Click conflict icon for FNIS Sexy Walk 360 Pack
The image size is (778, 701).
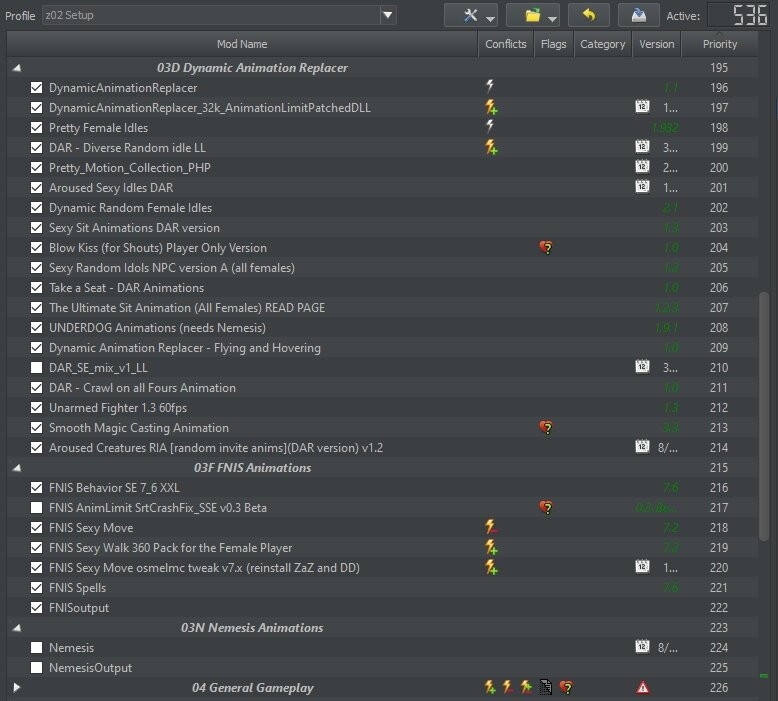(491, 547)
